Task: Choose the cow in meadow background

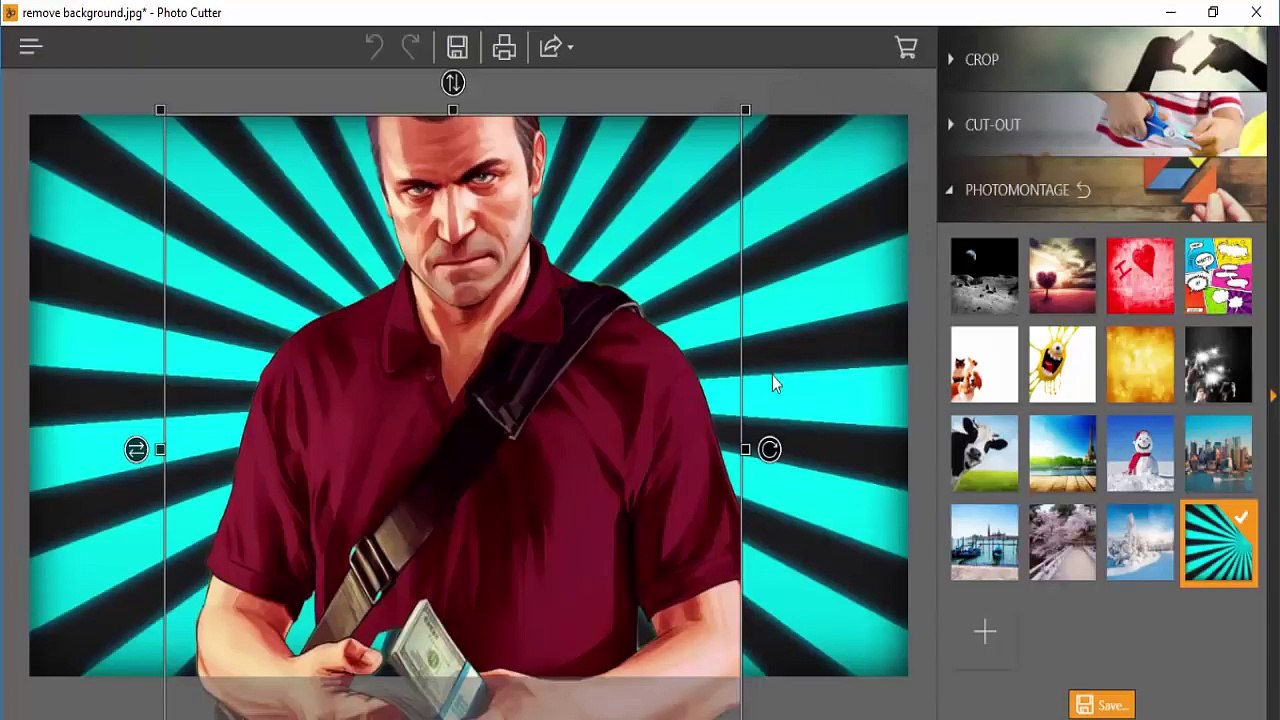Action: [985, 454]
